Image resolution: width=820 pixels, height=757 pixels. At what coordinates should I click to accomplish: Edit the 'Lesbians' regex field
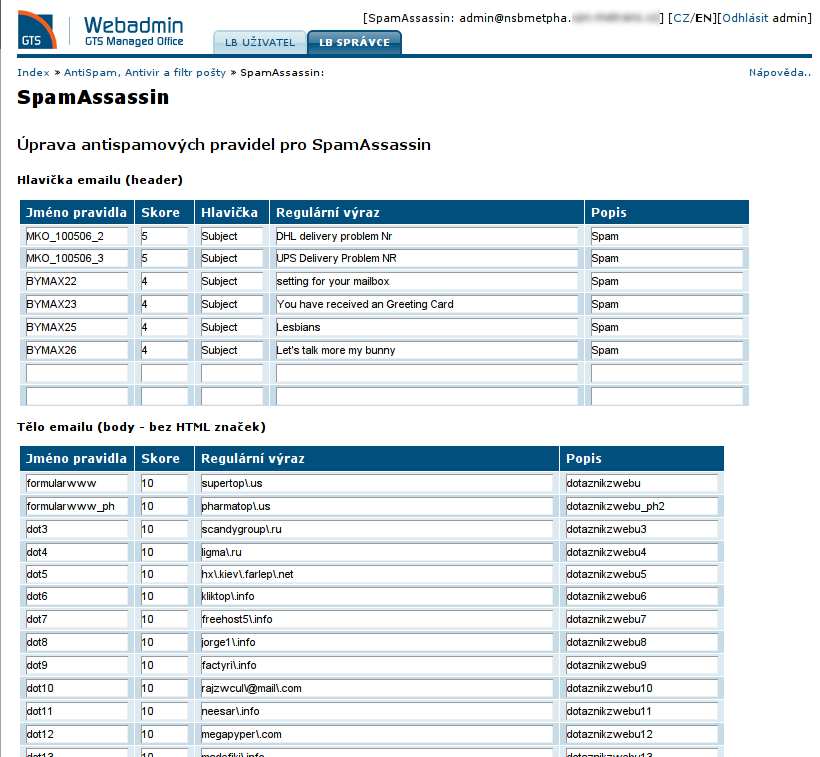click(427, 327)
